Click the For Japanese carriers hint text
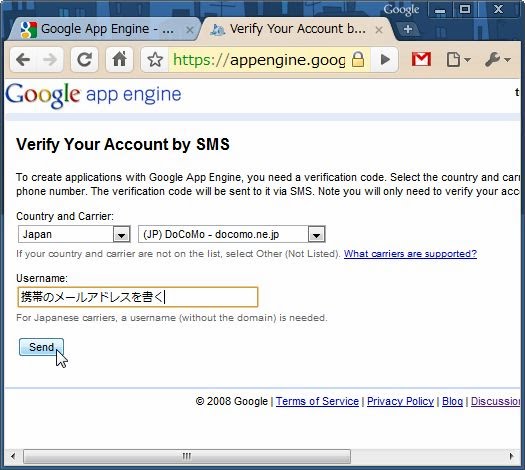The width and height of the screenshot is (525, 470). coord(172,318)
